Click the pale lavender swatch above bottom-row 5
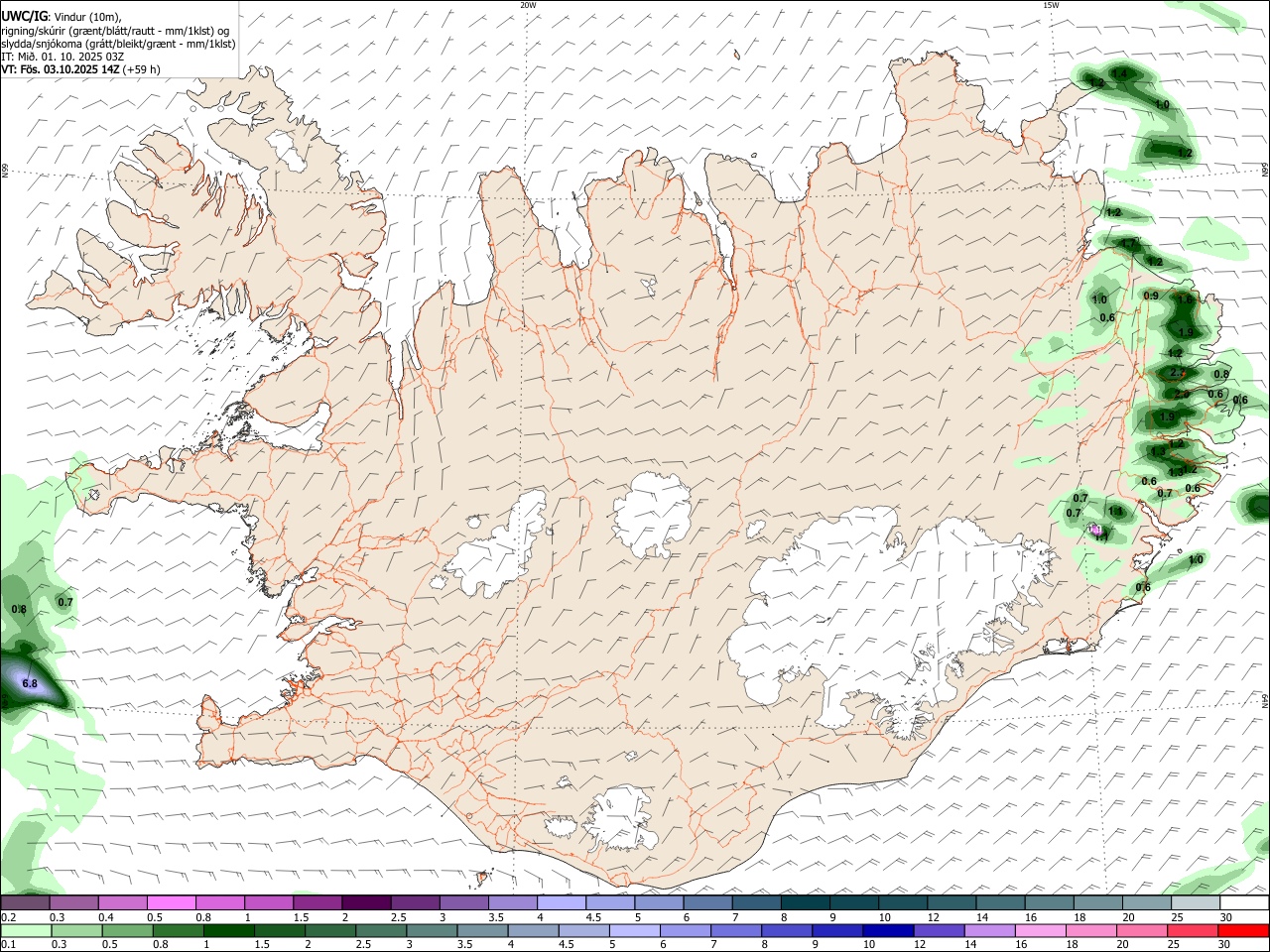 point(635,931)
